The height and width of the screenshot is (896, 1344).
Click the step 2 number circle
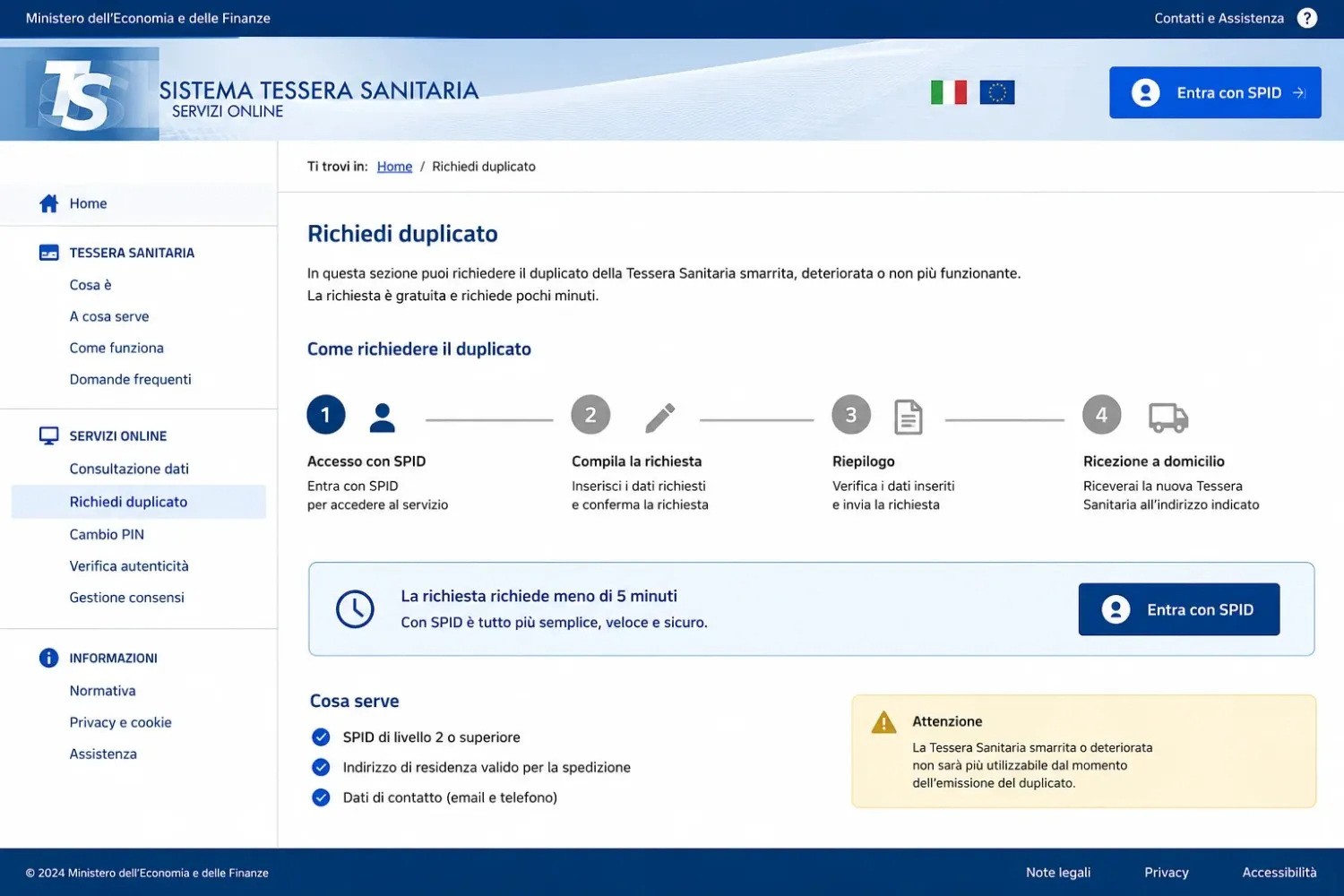click(x=590, y=415)
